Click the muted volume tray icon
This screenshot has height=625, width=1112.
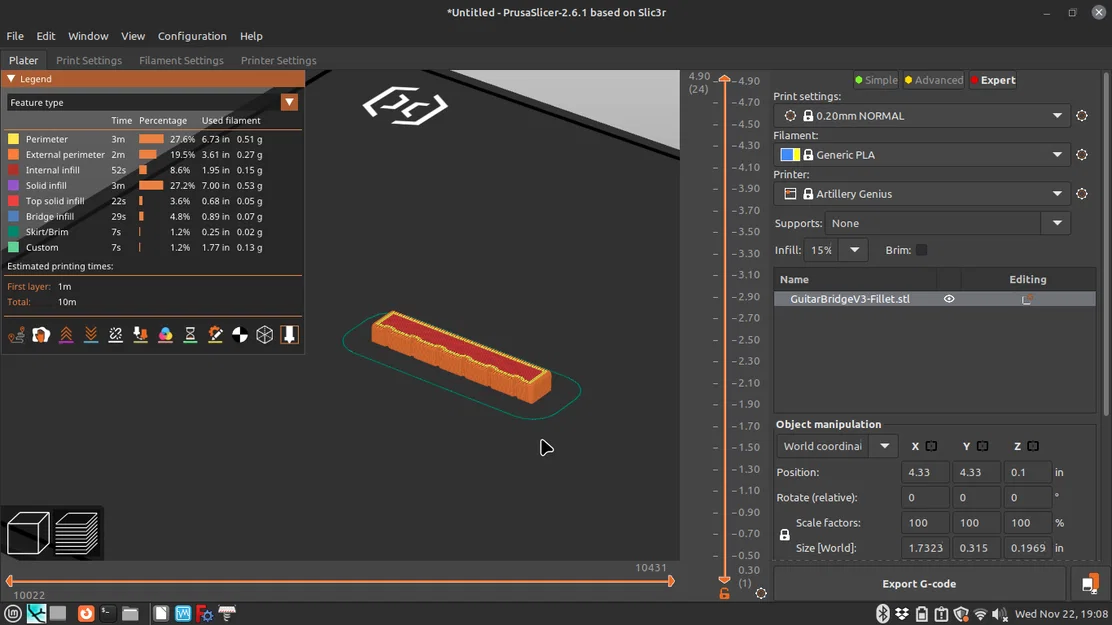(x=999, y=614)
